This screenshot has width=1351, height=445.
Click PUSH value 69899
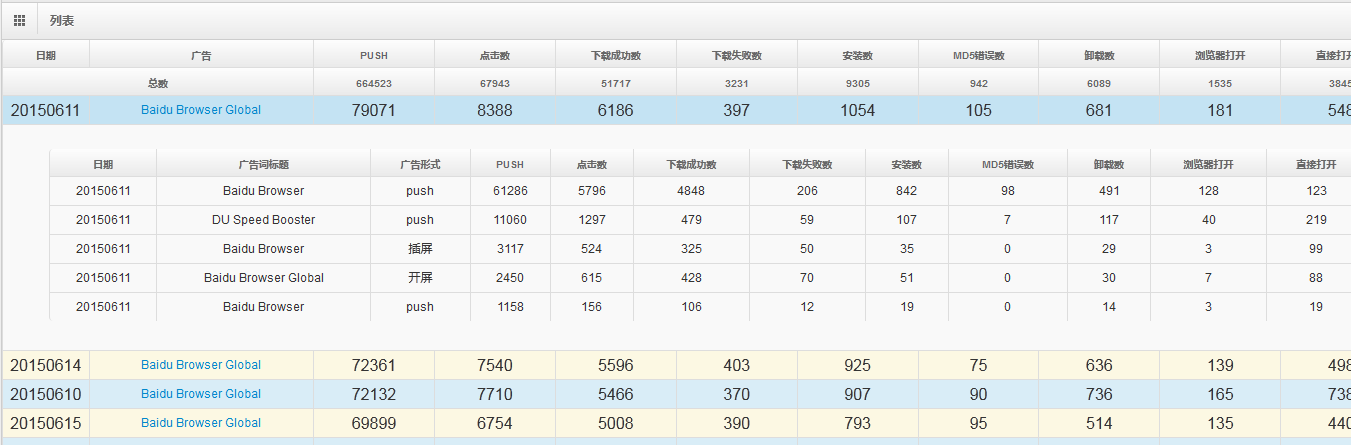pos(374,424)
